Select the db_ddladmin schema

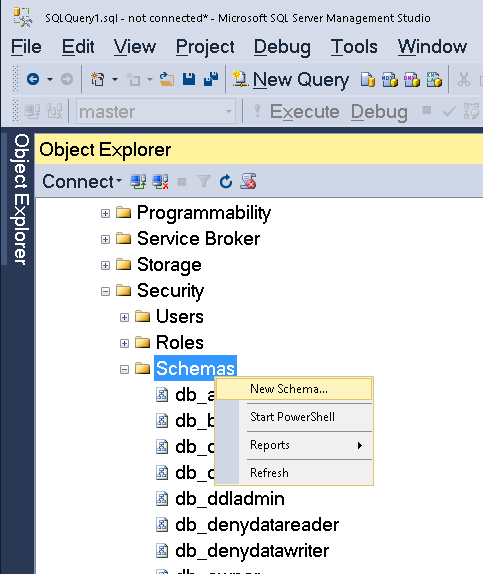click(230, 499)
